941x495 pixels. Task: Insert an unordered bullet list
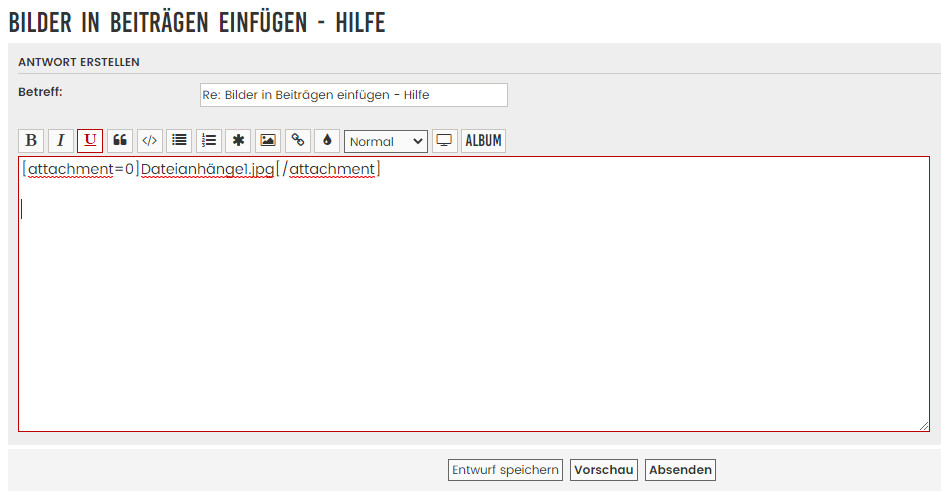[179, 141]
